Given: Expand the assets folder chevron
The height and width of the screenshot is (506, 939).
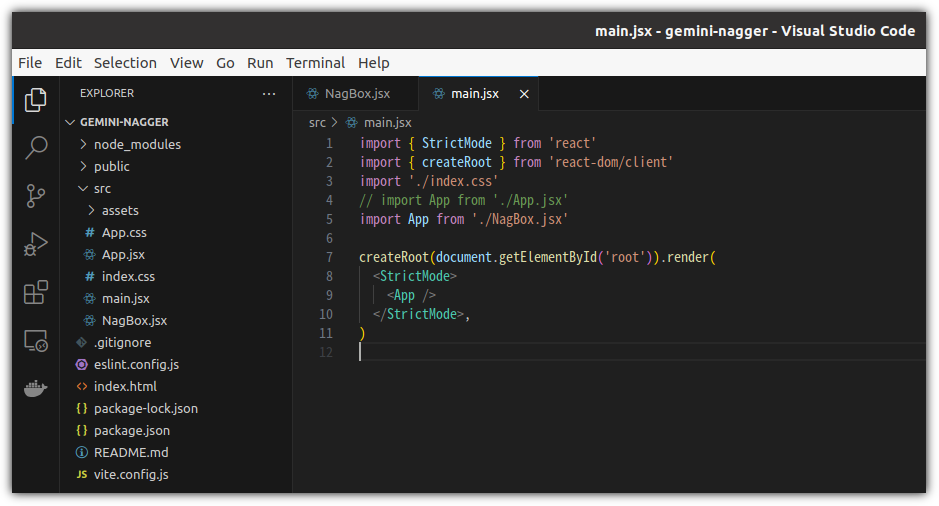Looking at the screenshot, I should 91,210.
